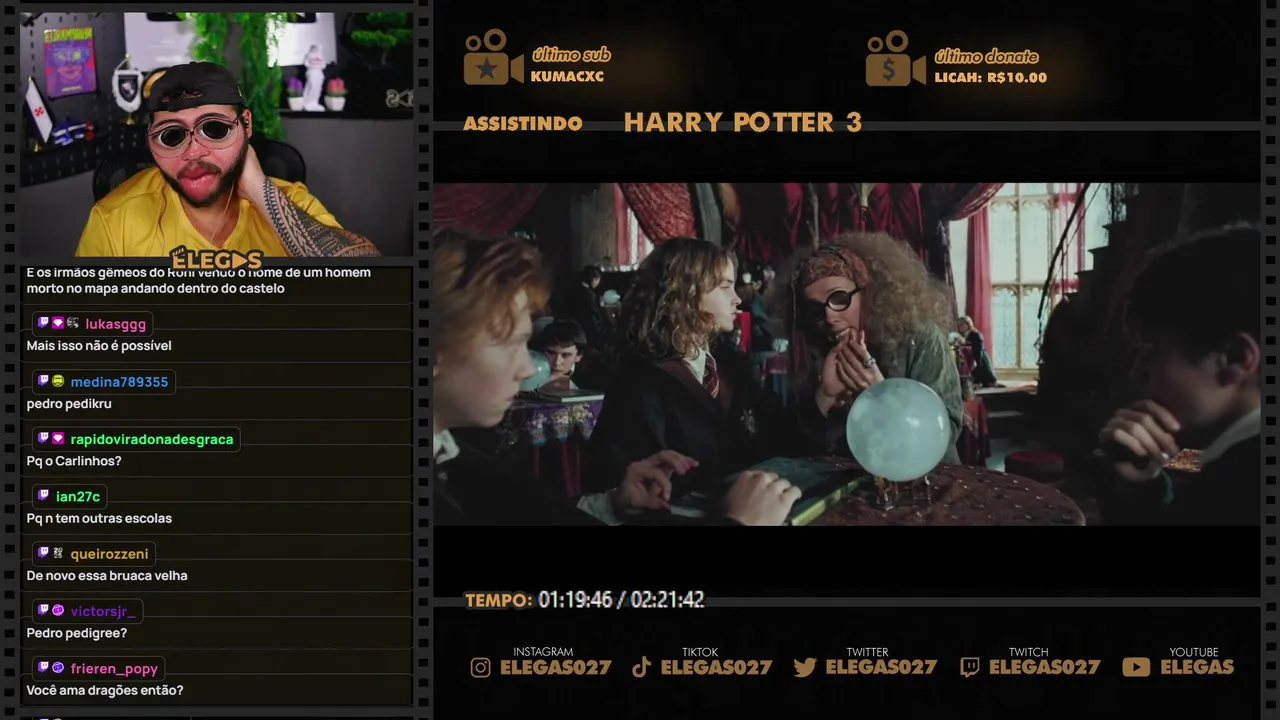
Task: Click message 'Pedro pedigree?'
Action: click(76, 633)
